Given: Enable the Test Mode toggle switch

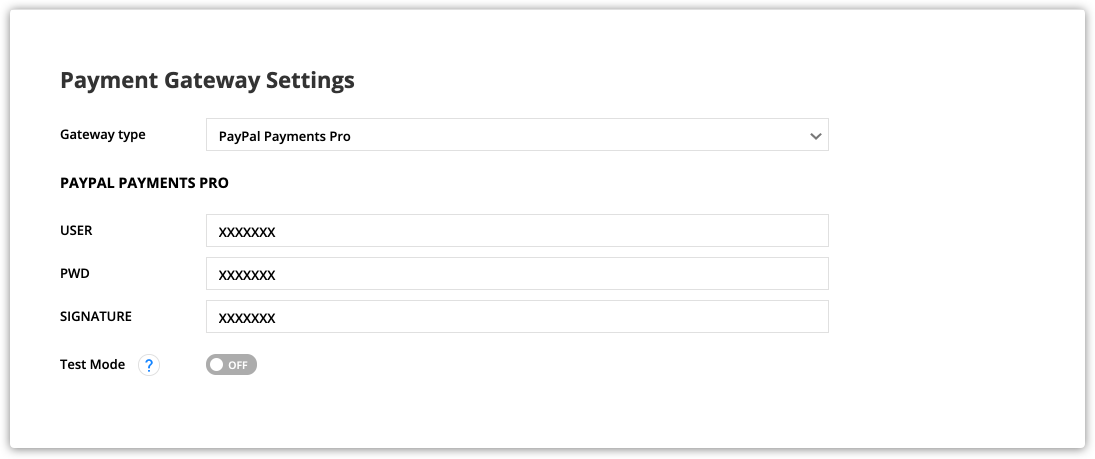Looking at the screenshot, I should point(231,365).
